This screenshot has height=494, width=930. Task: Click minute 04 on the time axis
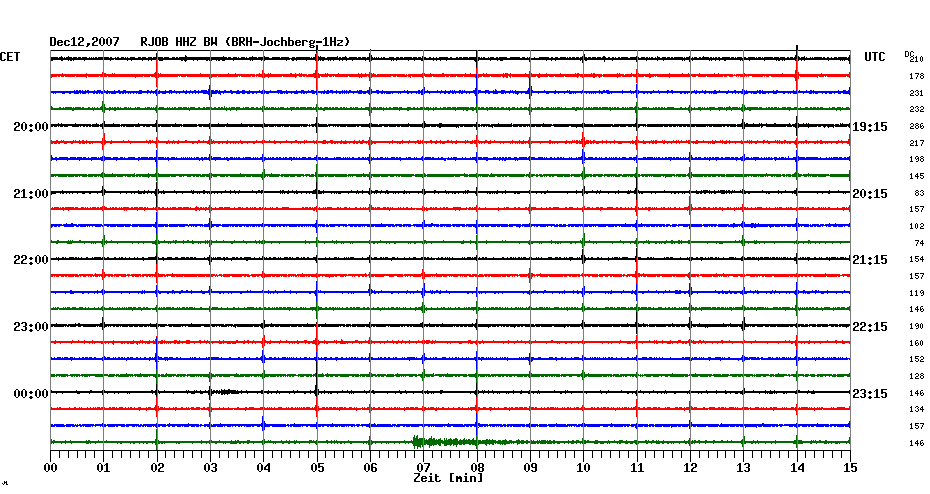264,468
